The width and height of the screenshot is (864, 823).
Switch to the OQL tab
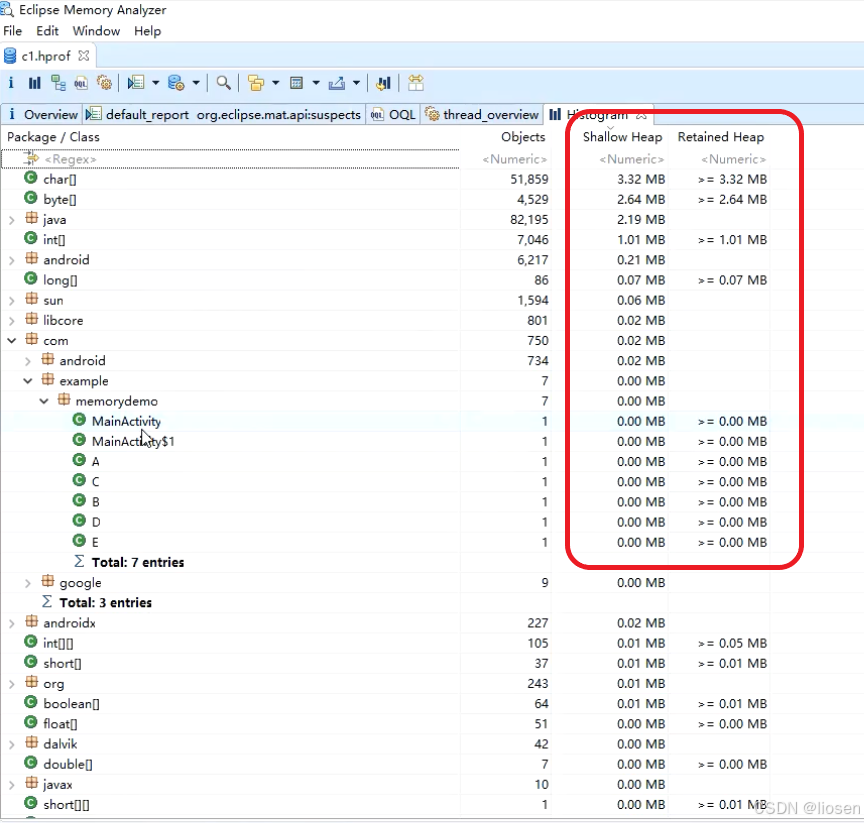[x=393, y=114]
